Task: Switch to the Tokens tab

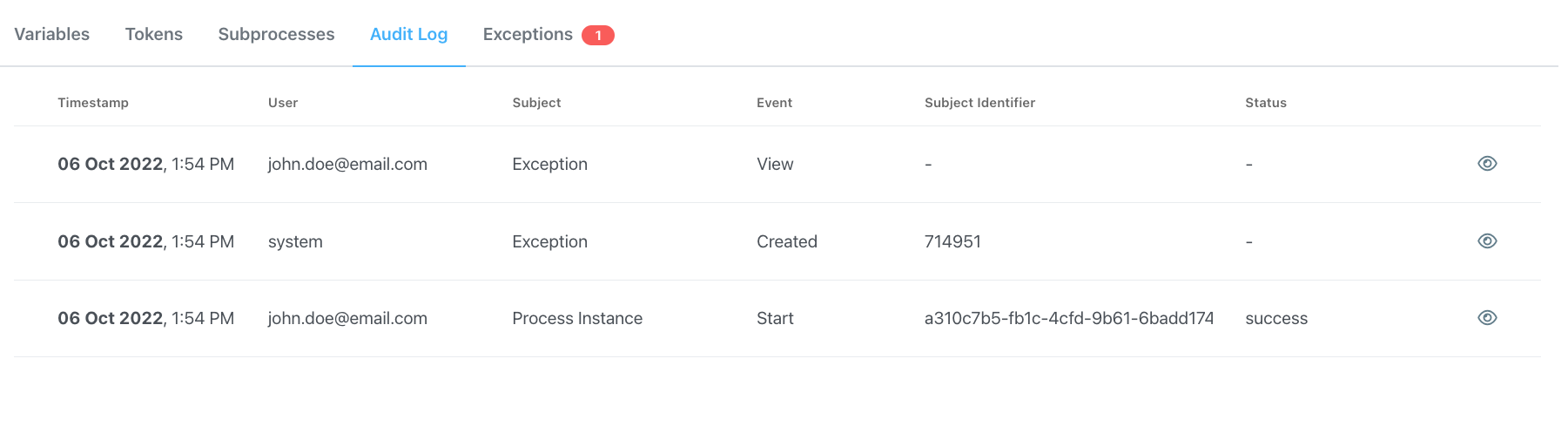Action: (x=154, y=34)
